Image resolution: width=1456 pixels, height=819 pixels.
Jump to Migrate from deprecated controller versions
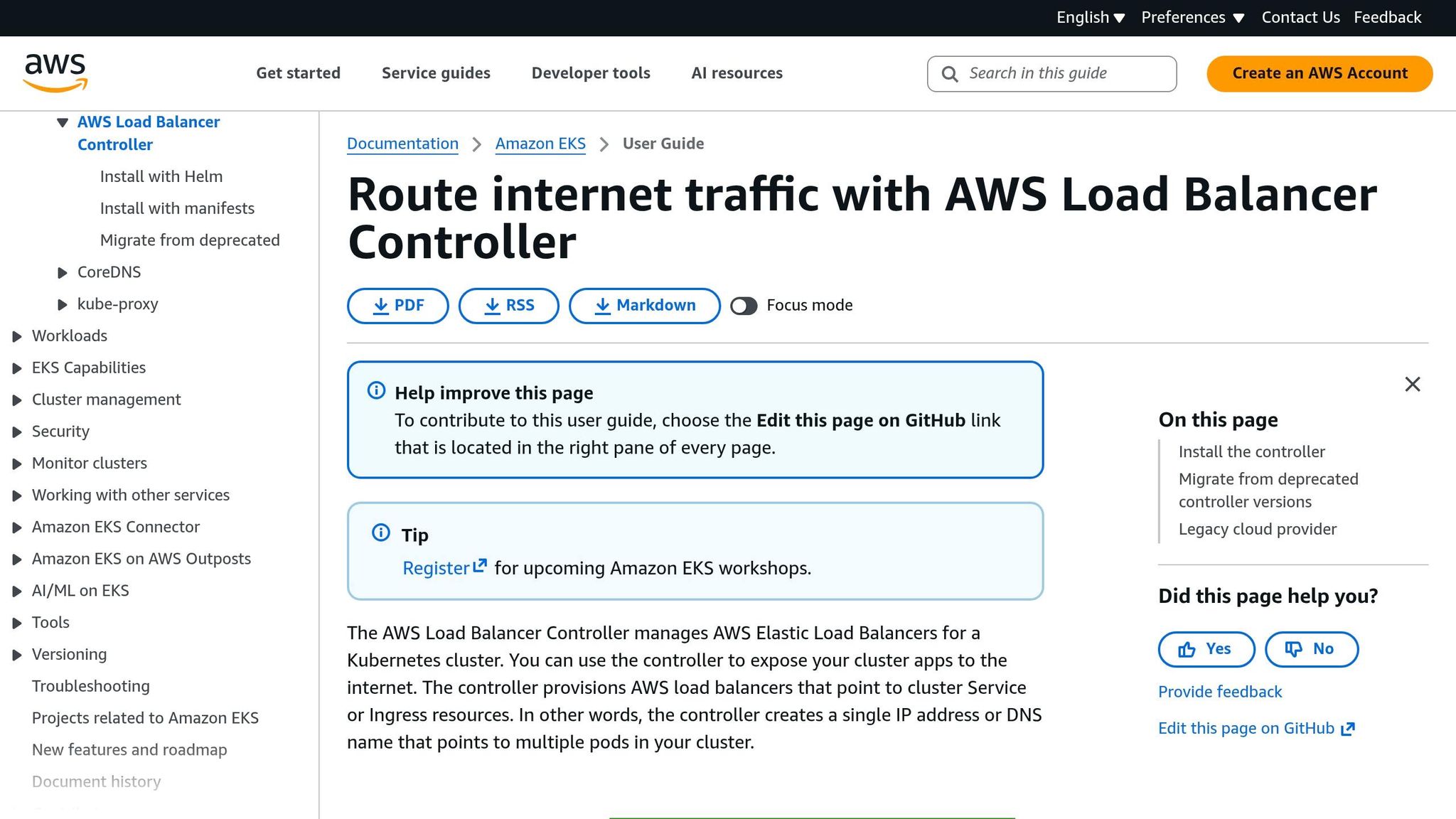pyautogui.click(x=1268, y=491)
